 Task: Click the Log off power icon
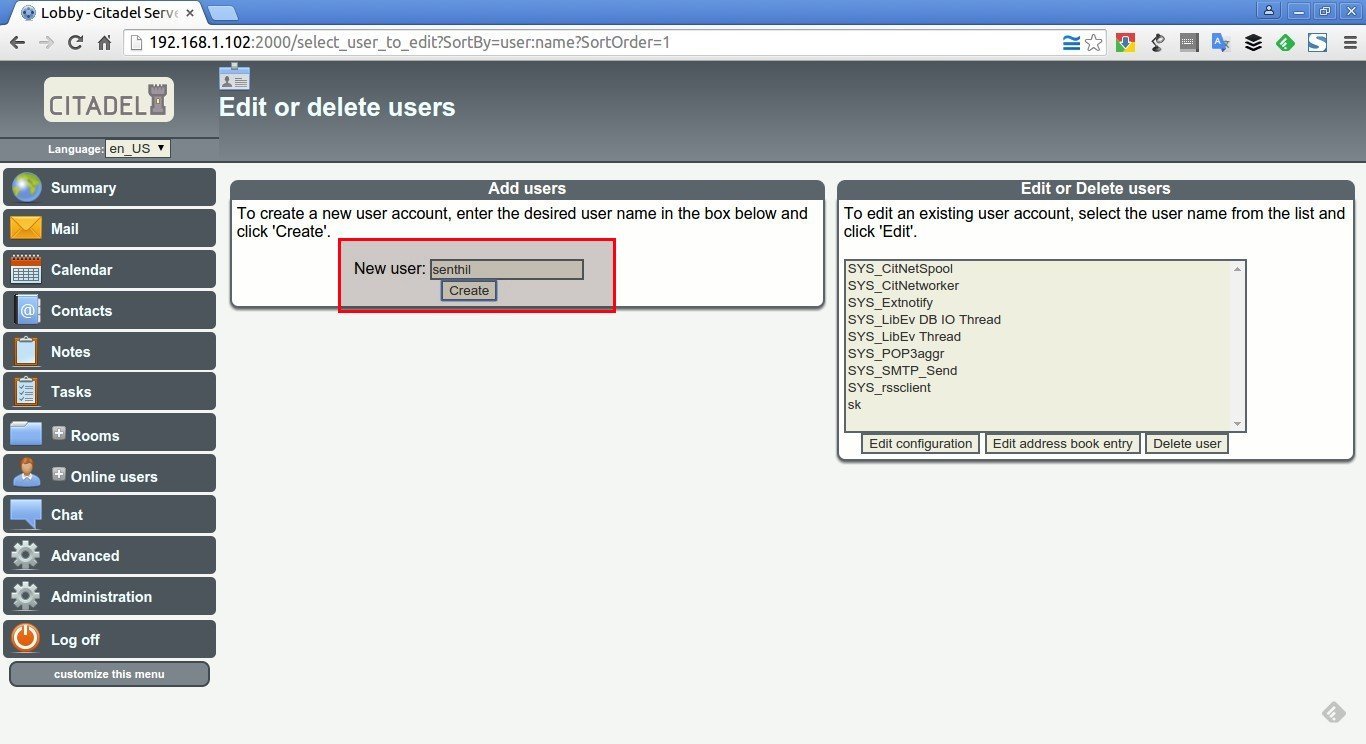click(x=26, y=638)
